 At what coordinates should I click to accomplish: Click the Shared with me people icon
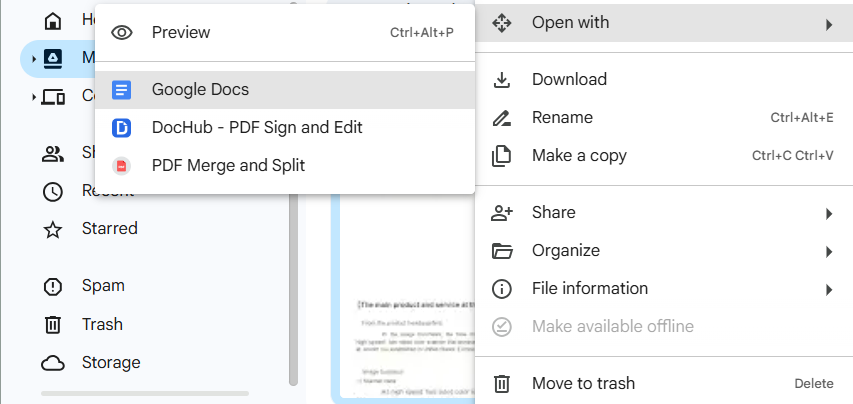coord(53,154)
